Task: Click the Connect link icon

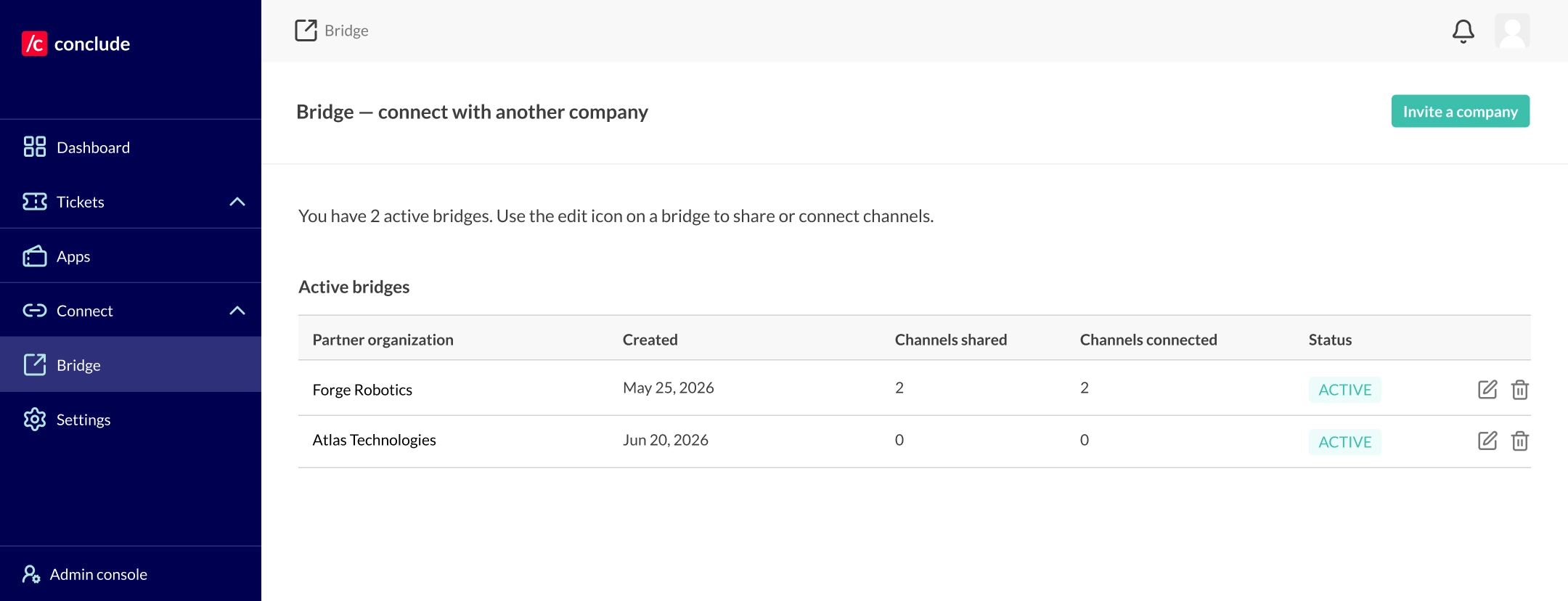Action: (34, 311)
